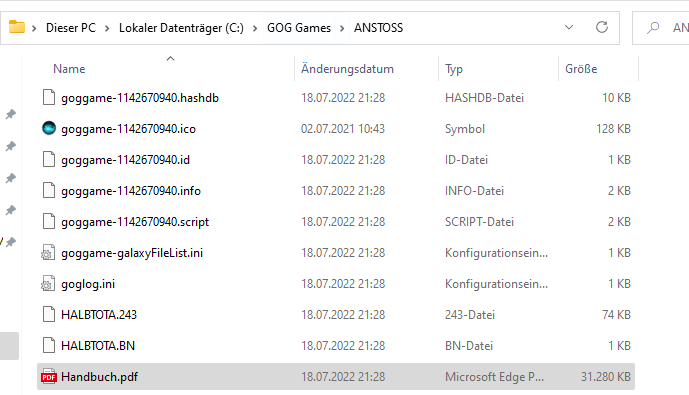
Task: Select file name goglog.ini
Action: (88, 284)
